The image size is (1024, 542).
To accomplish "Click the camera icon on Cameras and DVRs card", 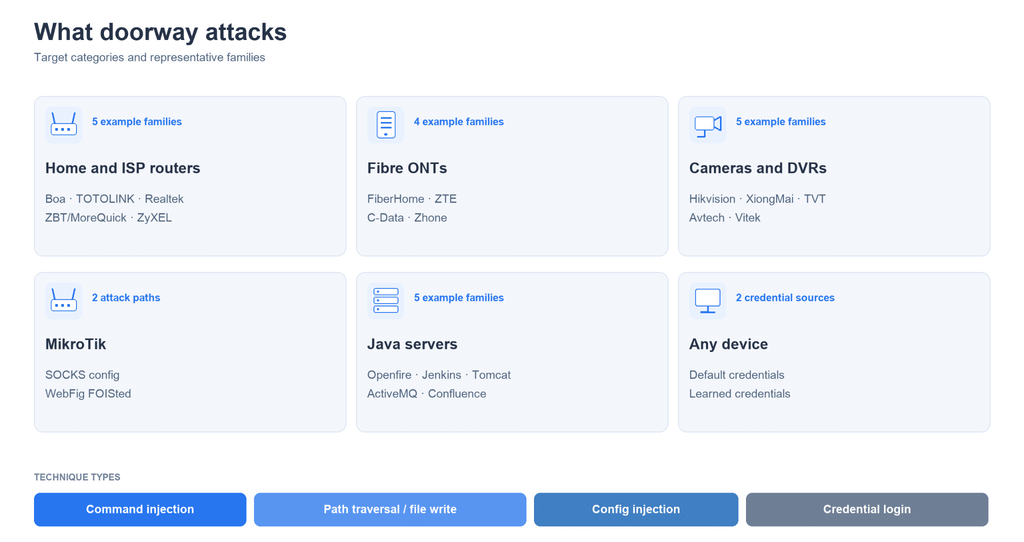I will pos(708,125).
